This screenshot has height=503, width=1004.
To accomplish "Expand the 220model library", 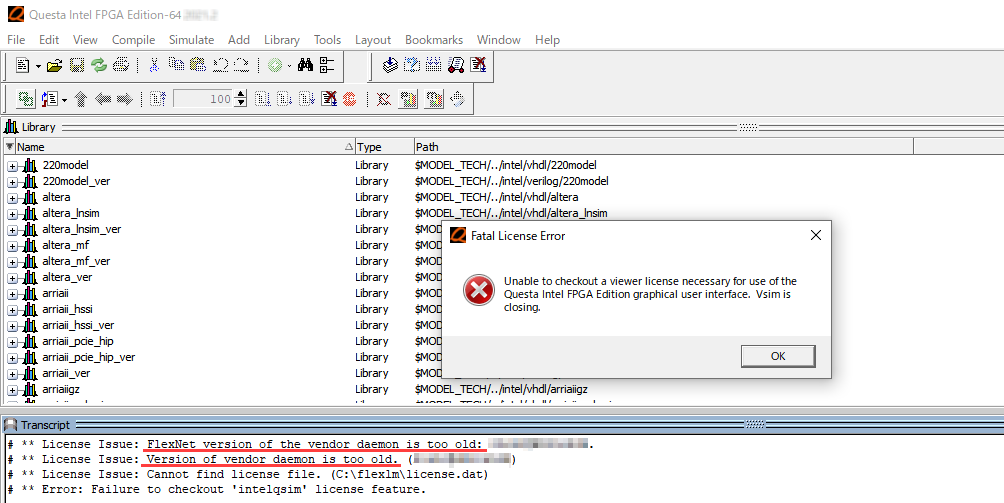I will (12, 166).
